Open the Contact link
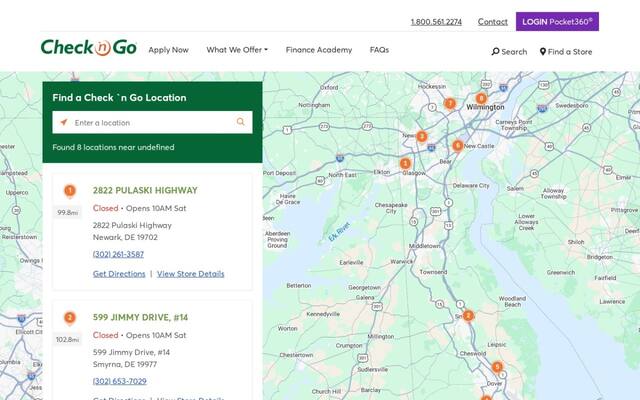 [493, 22]
